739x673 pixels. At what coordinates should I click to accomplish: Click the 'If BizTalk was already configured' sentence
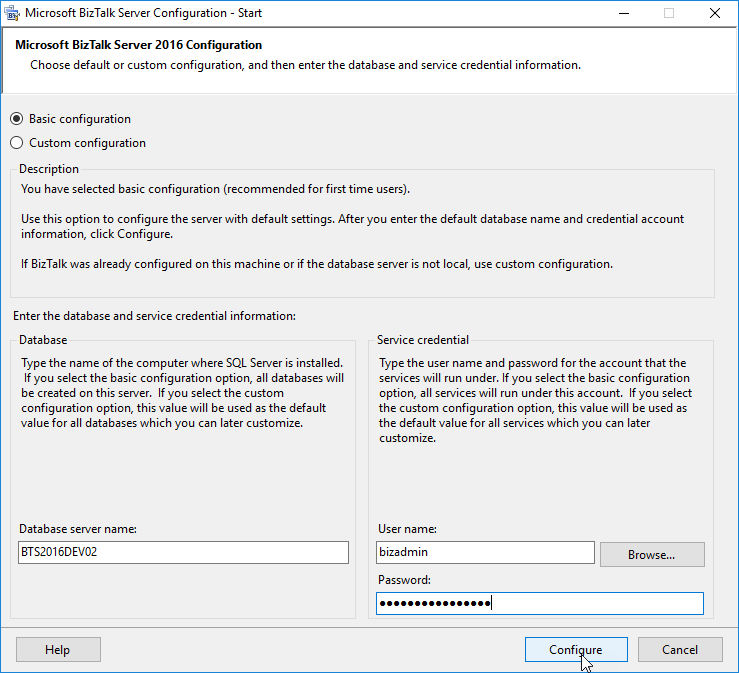coord(317,264)
